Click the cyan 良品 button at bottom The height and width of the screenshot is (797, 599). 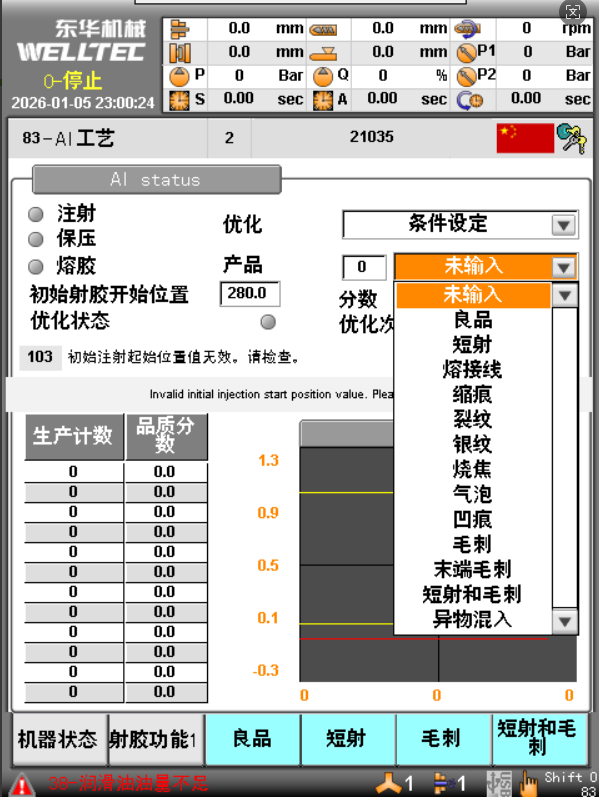coord(253,739)
